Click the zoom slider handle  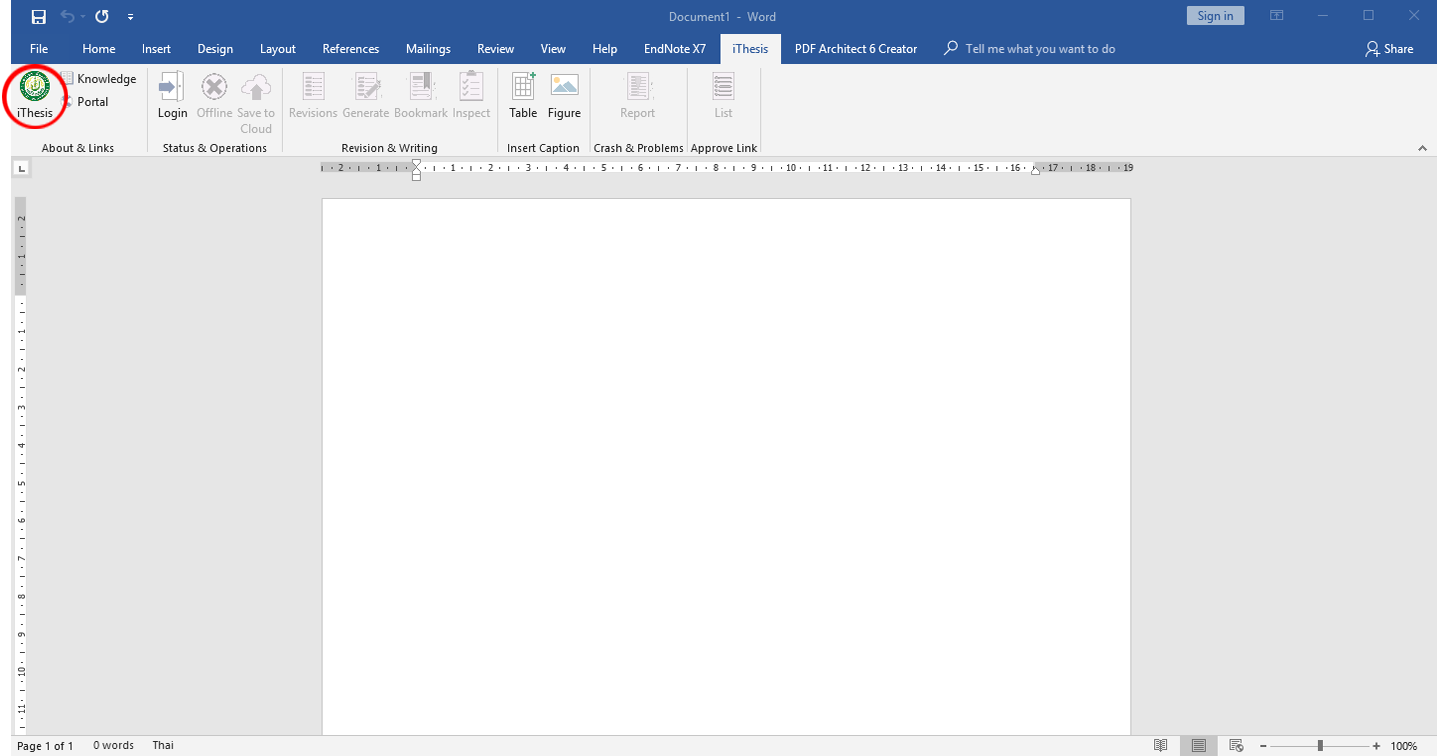pos(1320,746)
